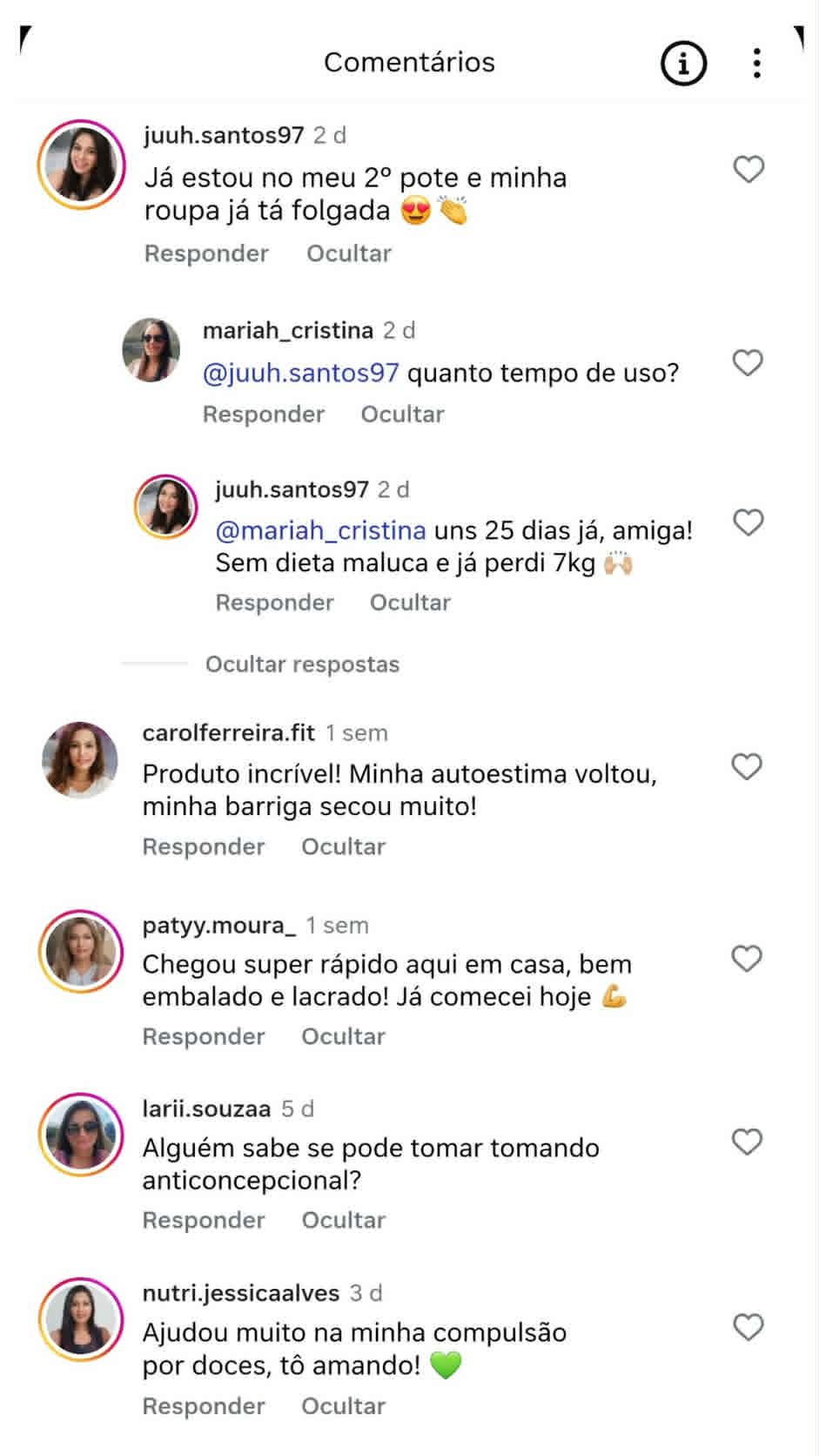This screenshot has width=819, height=1456.
Task: Like mariah_cristina's reply with heart icon
Action: tap(748, 362)
